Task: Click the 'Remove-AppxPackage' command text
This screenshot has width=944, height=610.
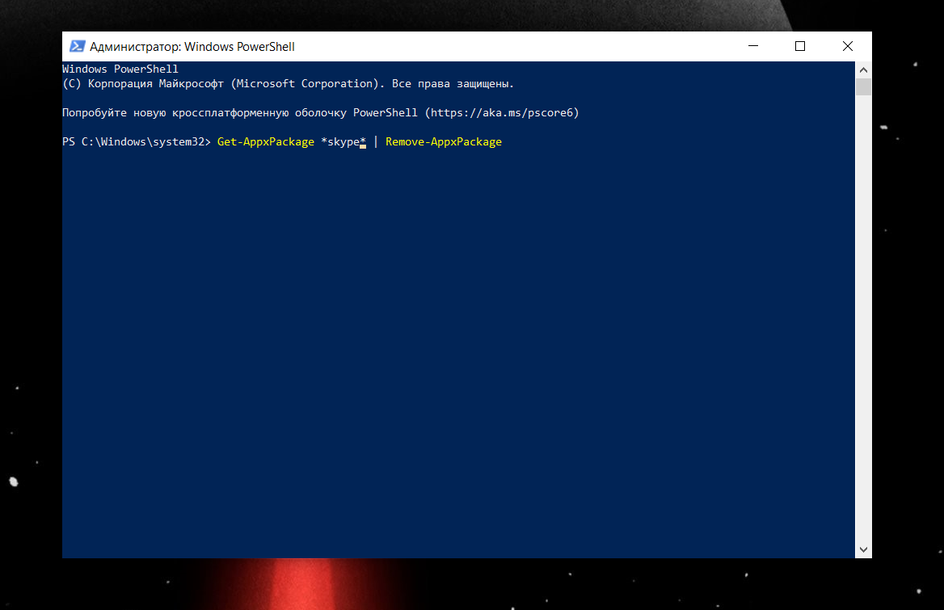Action: click(x=443, y=142)
